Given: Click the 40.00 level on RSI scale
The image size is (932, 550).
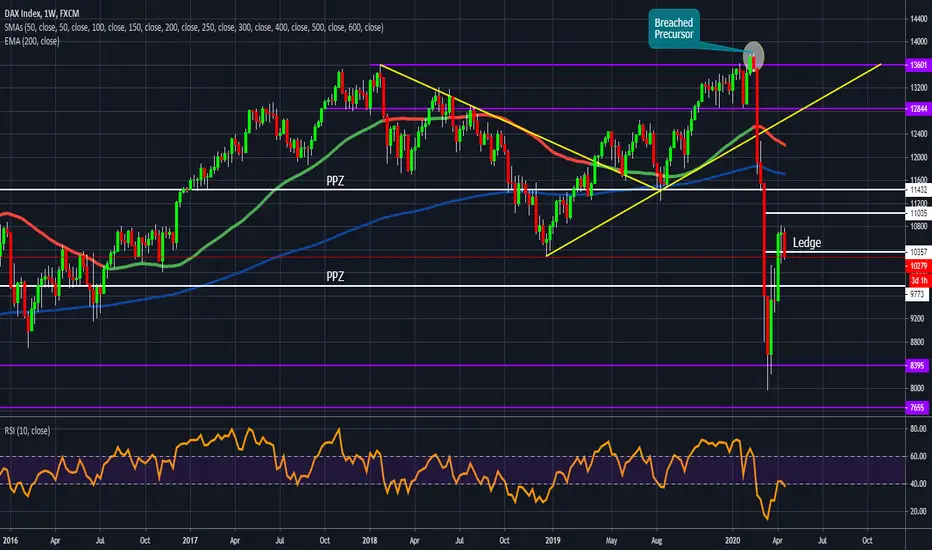Looking at the screenshot, I should click(918, 483).
